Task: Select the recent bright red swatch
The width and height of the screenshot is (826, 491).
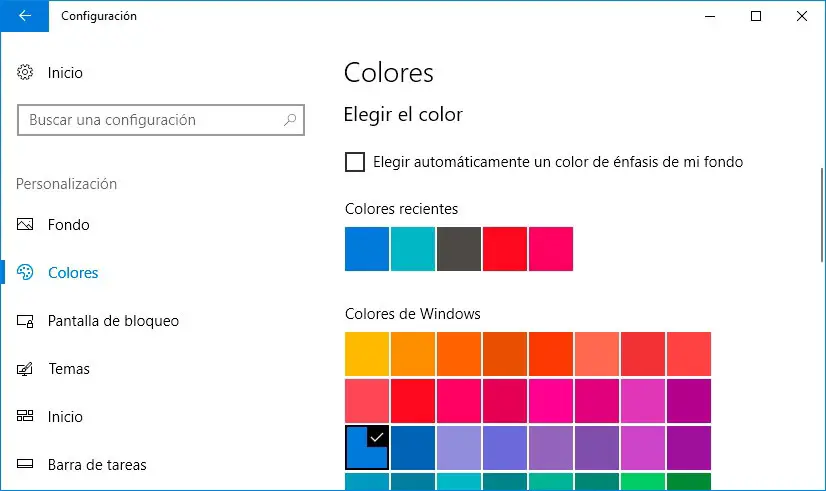Action: (505, 249)
